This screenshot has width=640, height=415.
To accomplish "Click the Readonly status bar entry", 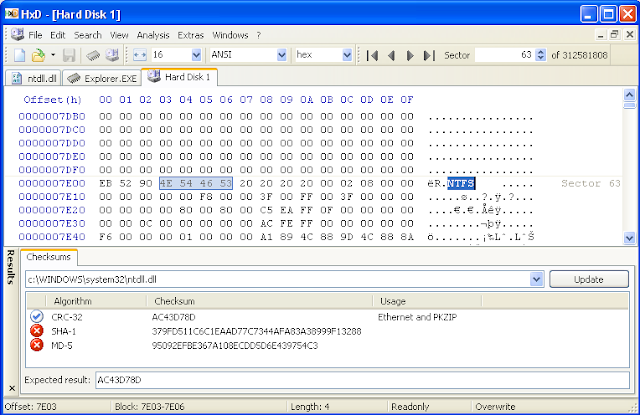I will [x=410, y=407].
